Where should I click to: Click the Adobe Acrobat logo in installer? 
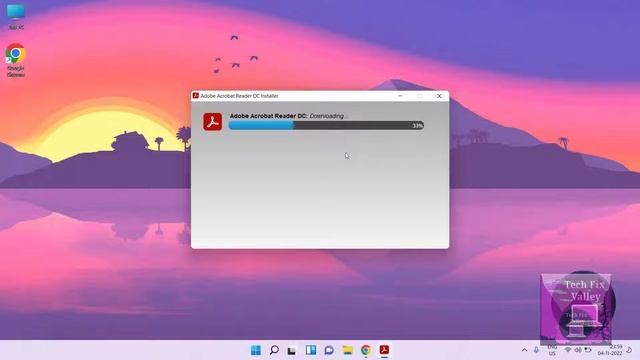click(x=213, y=122)
